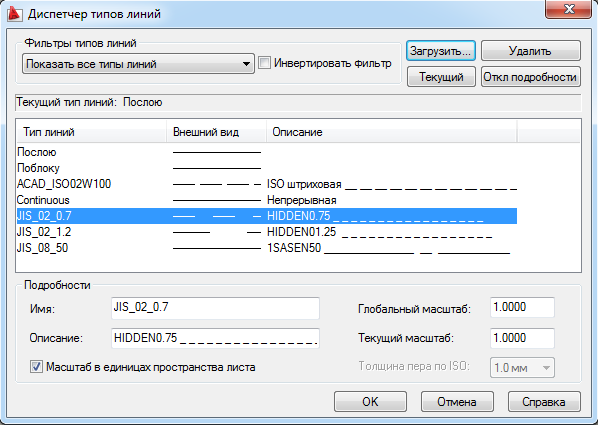Select the JIS_02_1.2 linetype row

[267, 232]
